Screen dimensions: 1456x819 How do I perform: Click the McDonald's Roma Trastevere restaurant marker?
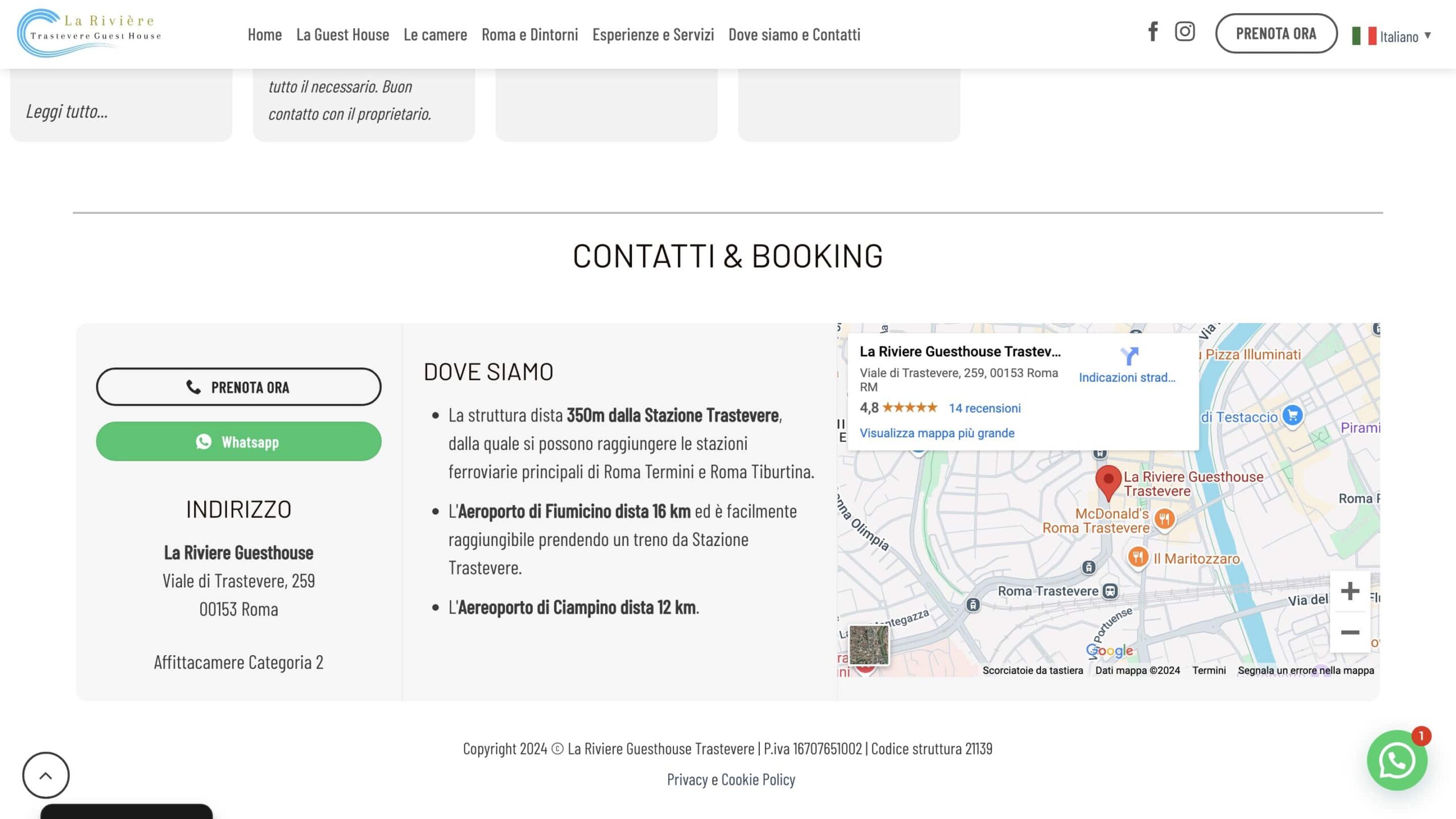[1164, 519]
